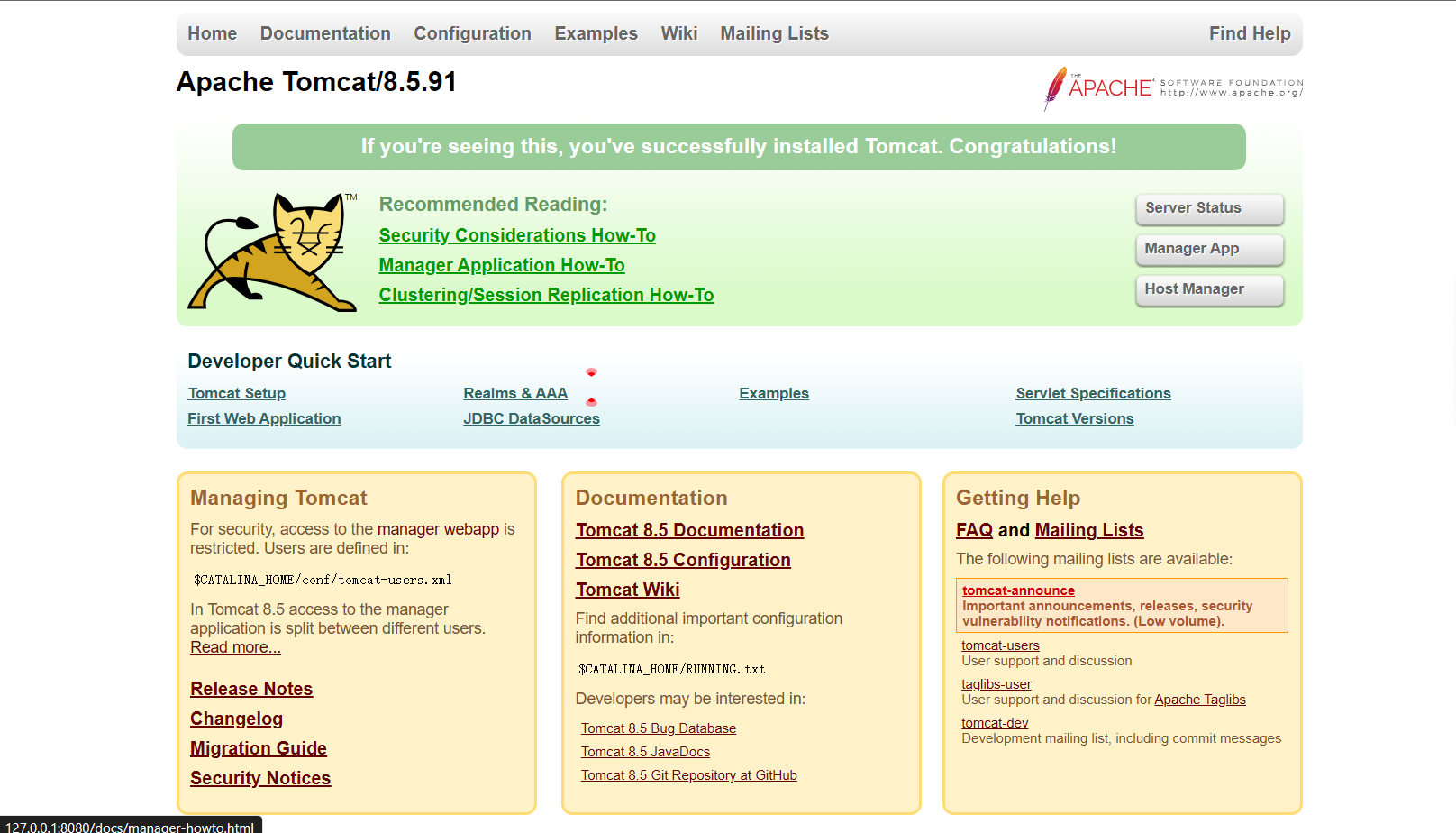Screen dimensions: 1456x833
Task: Open Tomcat 8.5 Configuration link
Action: (x=683, y=560)
